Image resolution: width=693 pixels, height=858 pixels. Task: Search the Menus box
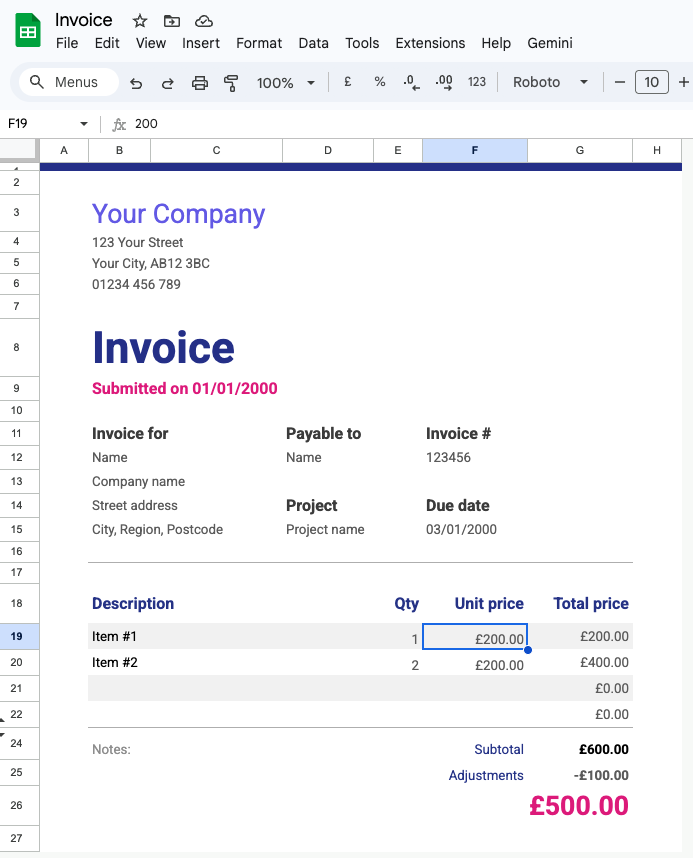pos(68,82)
